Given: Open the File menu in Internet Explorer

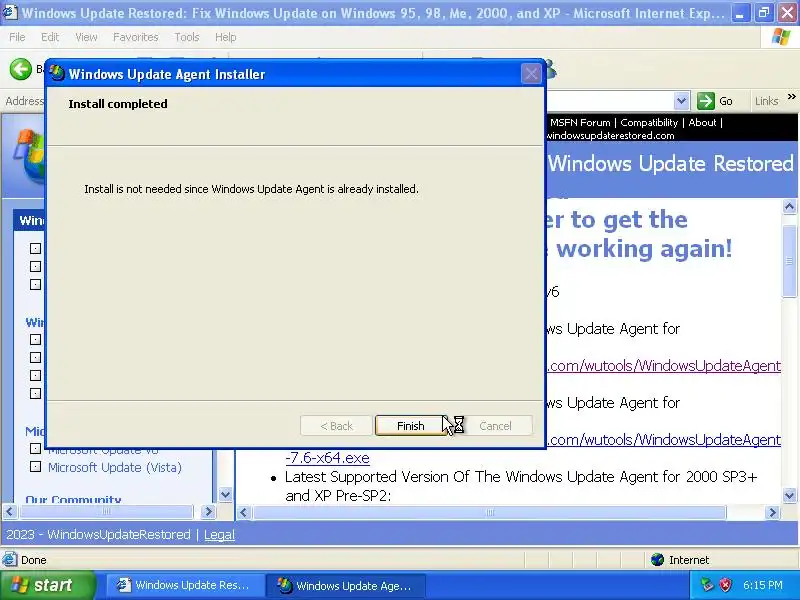Looking at the screenshot, I should pos(17,37).
